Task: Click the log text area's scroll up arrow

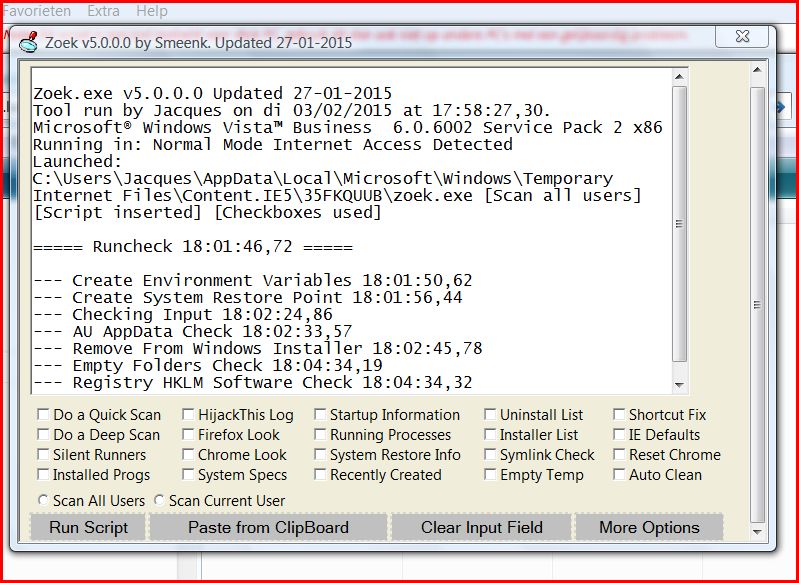Action: (679, 76)
